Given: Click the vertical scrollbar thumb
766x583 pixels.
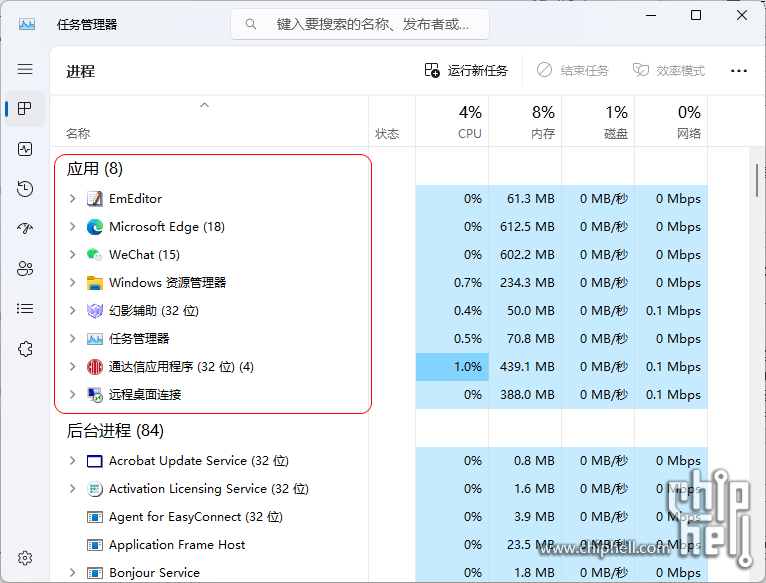Looking at the screenshot, I should point(757,180).
